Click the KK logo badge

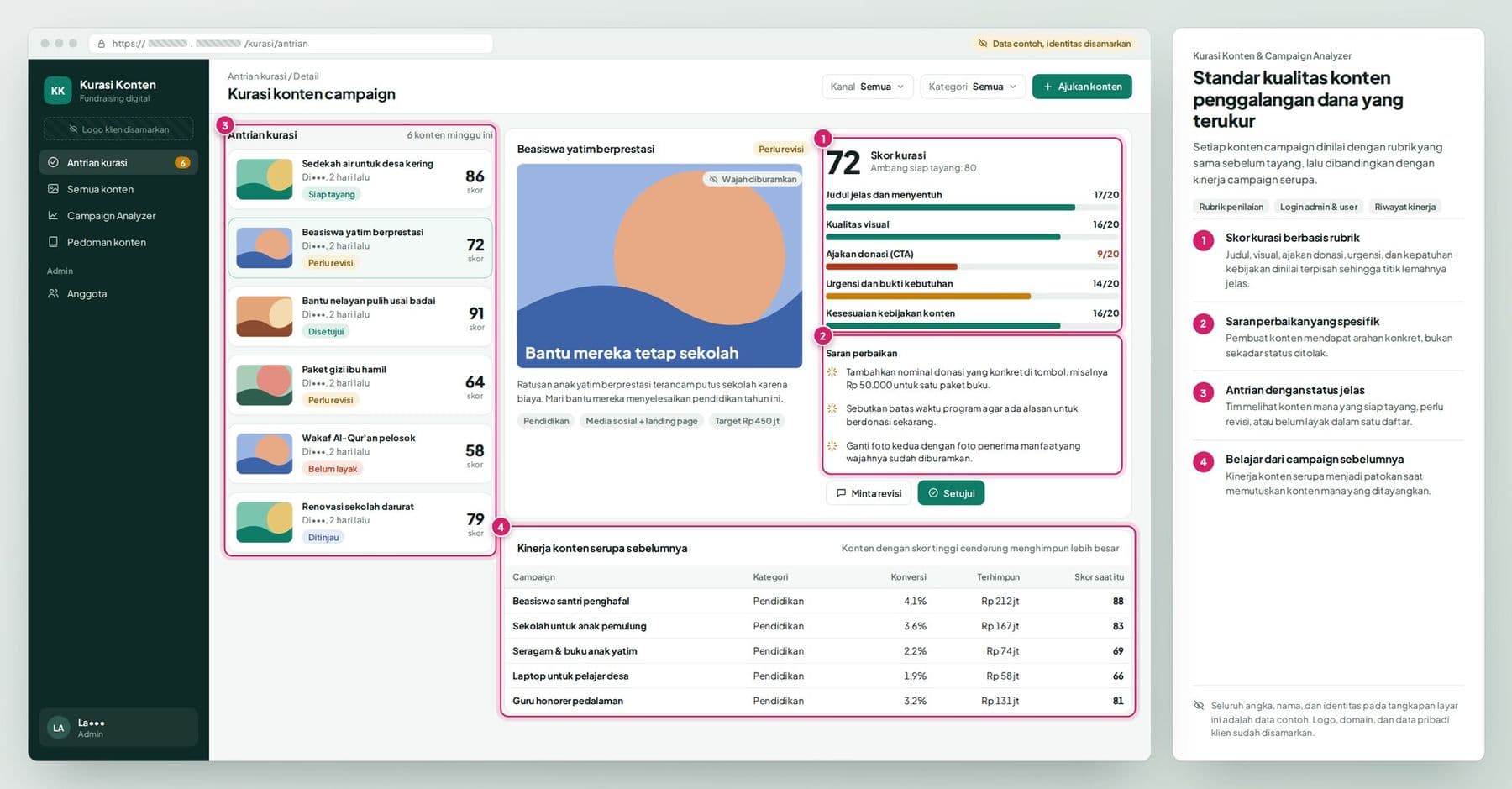coord(58,91)
